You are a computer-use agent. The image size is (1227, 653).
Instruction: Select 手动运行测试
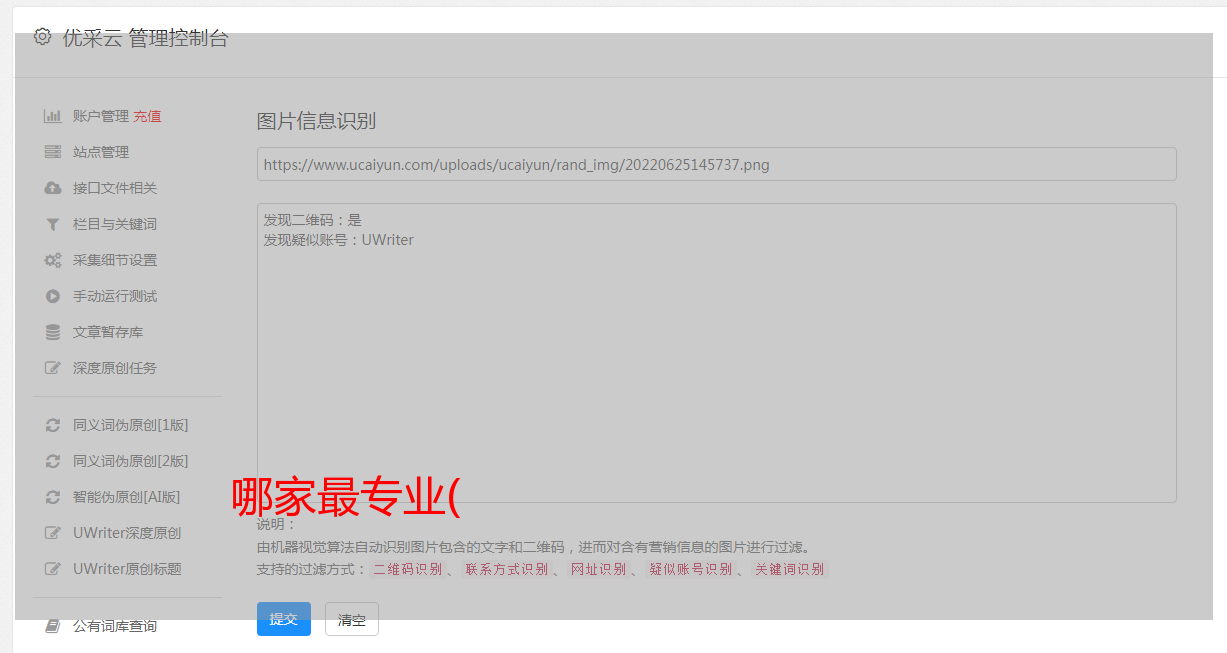115,296
